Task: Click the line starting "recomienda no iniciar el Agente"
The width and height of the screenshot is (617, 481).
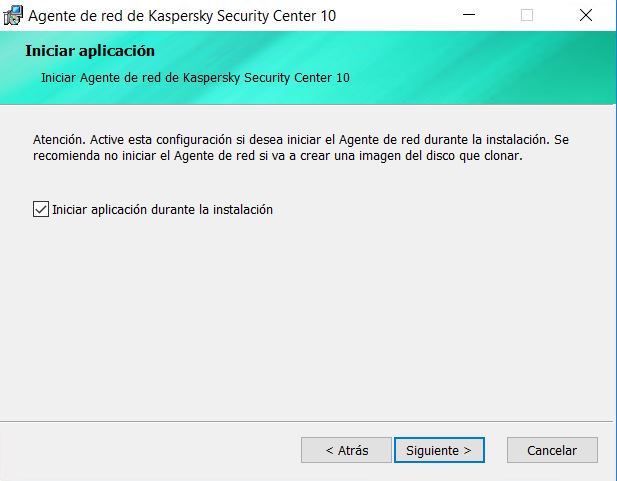Action: (278, 156)
